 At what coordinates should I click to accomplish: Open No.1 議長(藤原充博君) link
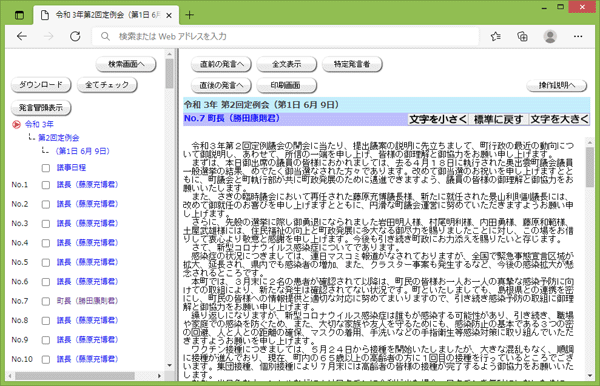87,185
